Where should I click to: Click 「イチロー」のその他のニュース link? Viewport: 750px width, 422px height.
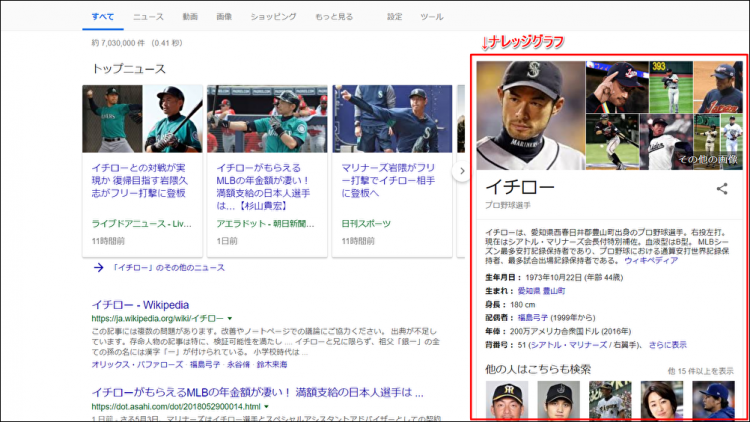click(168, 267)
